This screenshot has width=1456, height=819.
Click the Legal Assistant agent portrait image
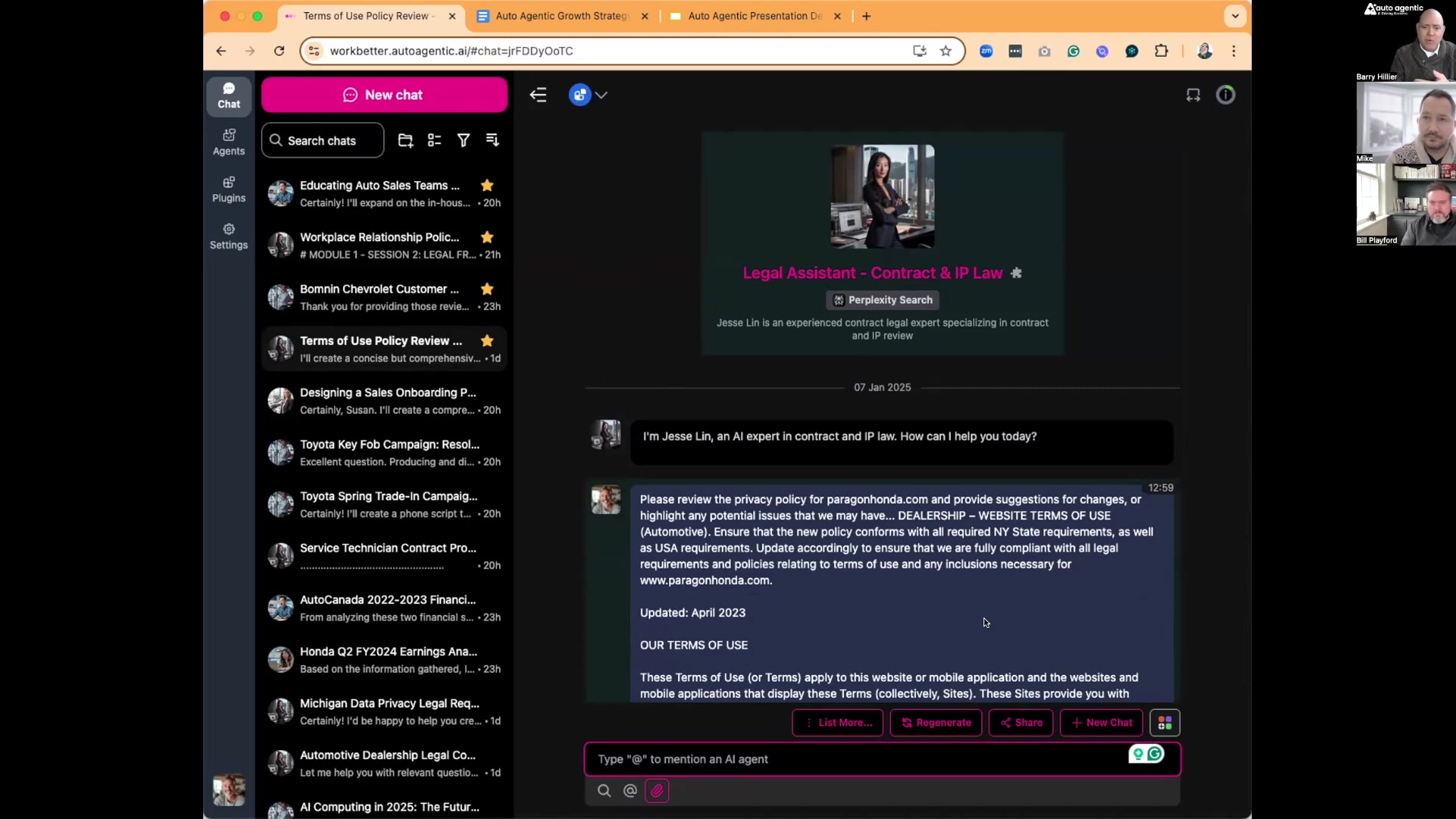[x=883, y=196]
